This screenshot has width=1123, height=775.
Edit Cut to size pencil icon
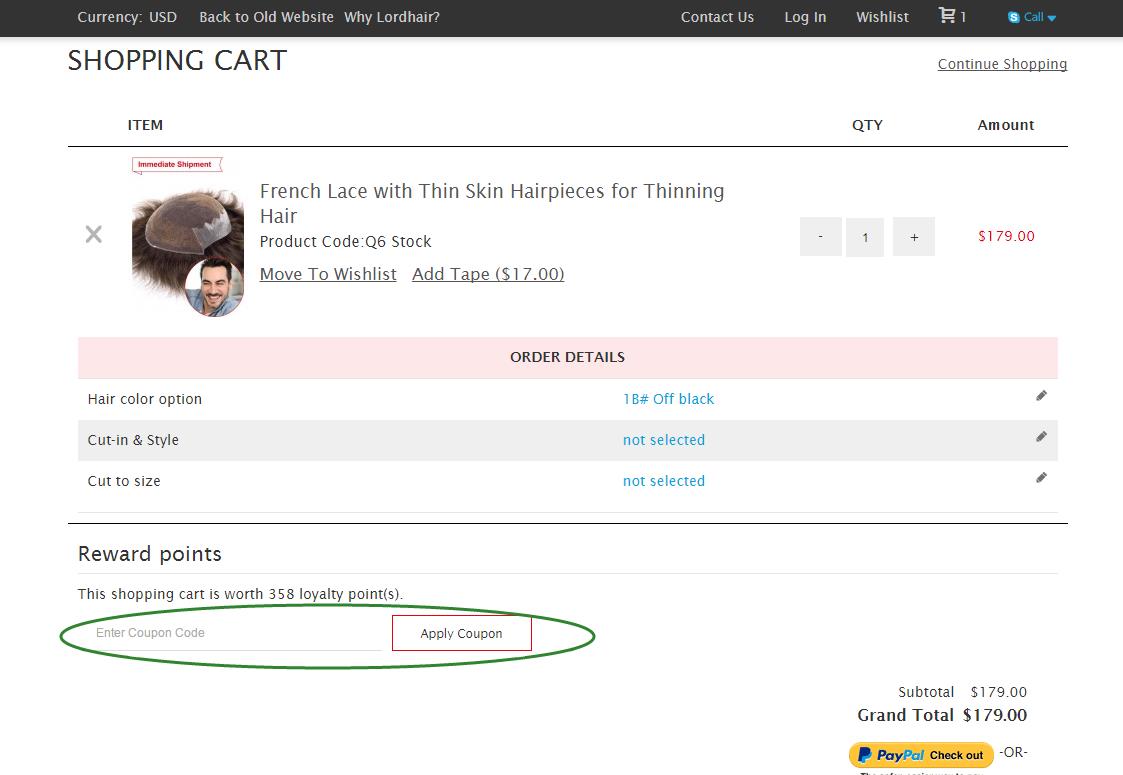1041,478
